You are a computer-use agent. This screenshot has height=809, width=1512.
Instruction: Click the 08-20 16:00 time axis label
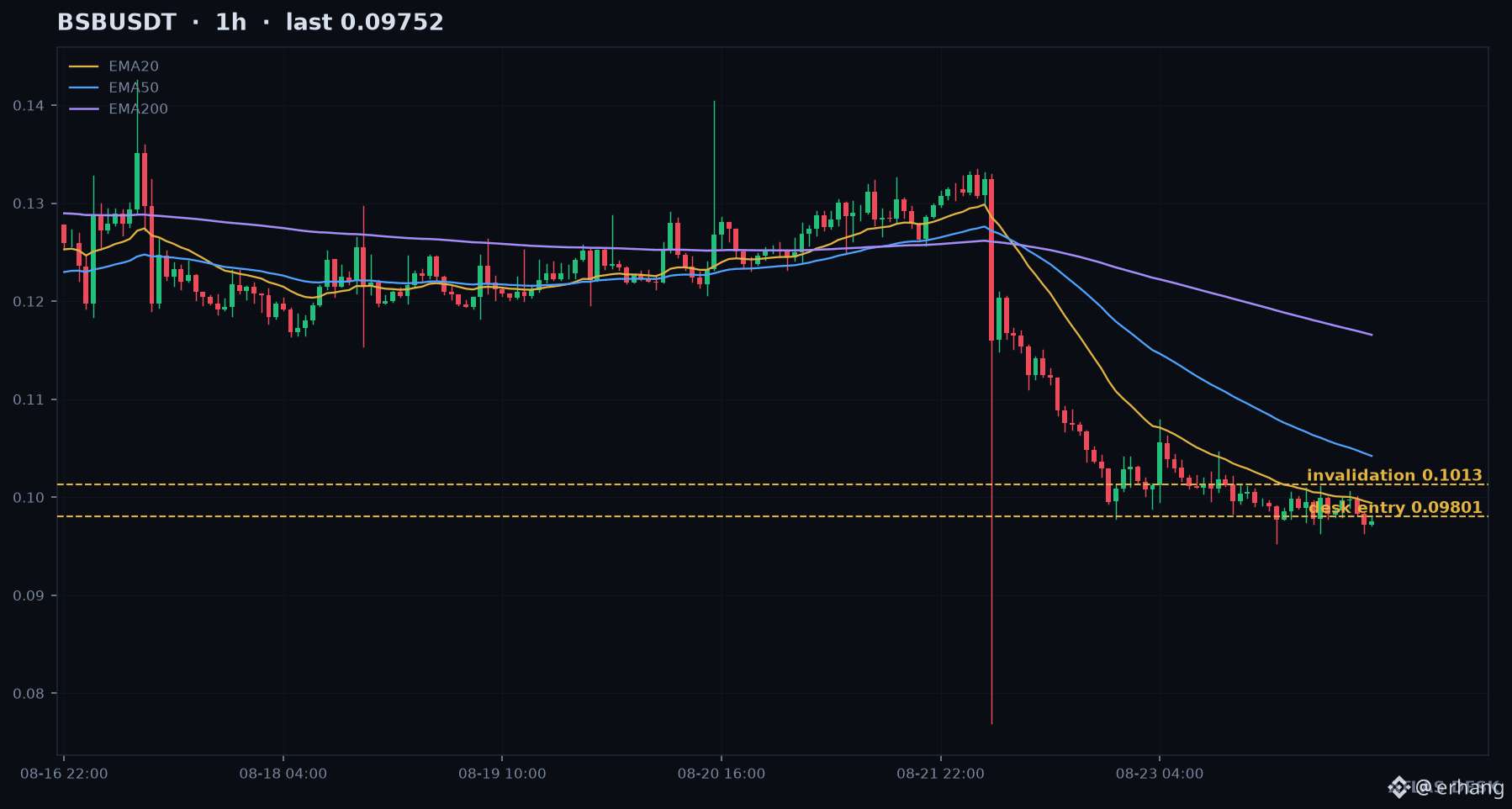(722, 774)
